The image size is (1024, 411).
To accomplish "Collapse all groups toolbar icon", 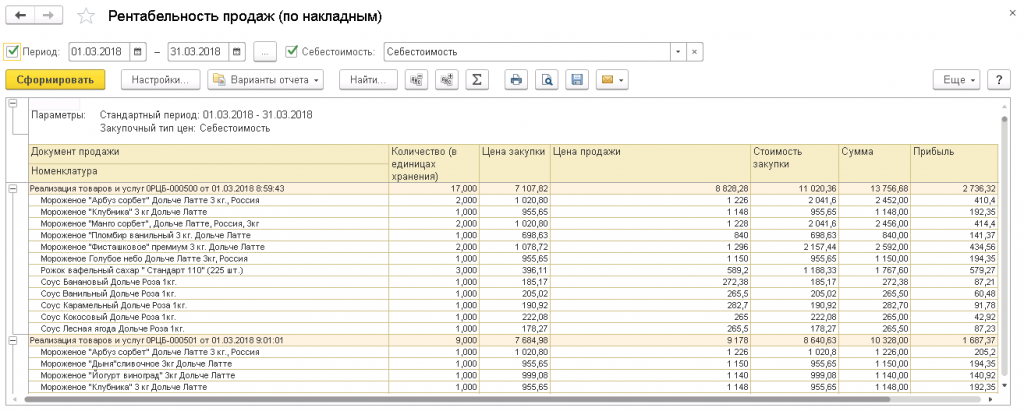I will 416,80.
